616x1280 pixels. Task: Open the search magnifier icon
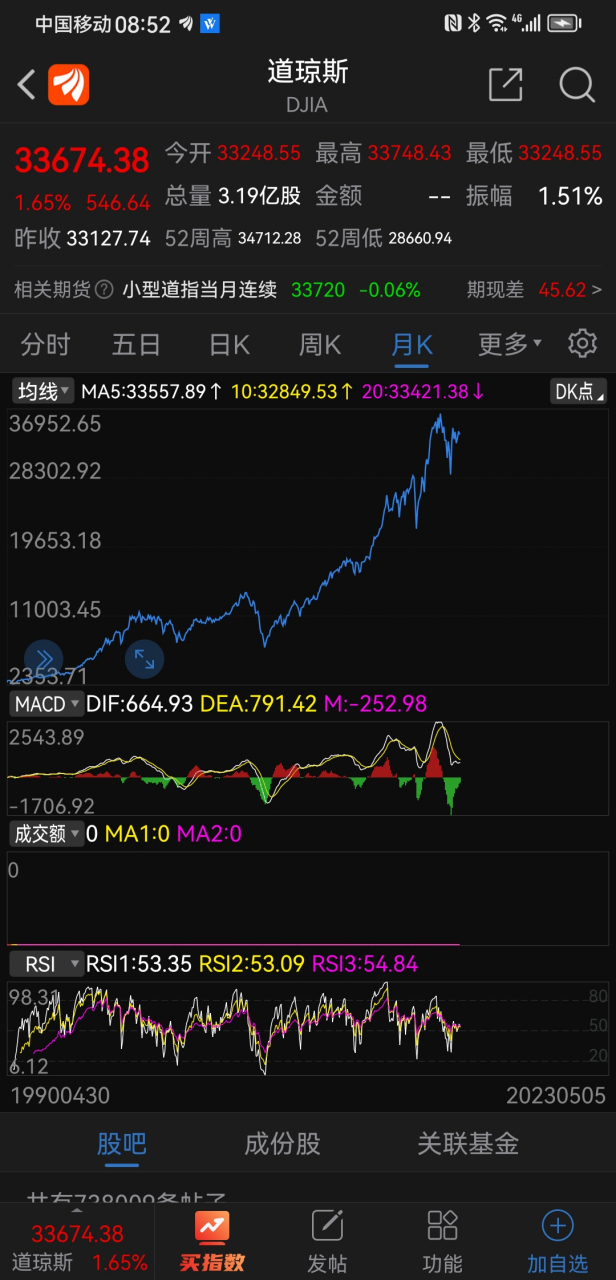[x=577, y=85]
